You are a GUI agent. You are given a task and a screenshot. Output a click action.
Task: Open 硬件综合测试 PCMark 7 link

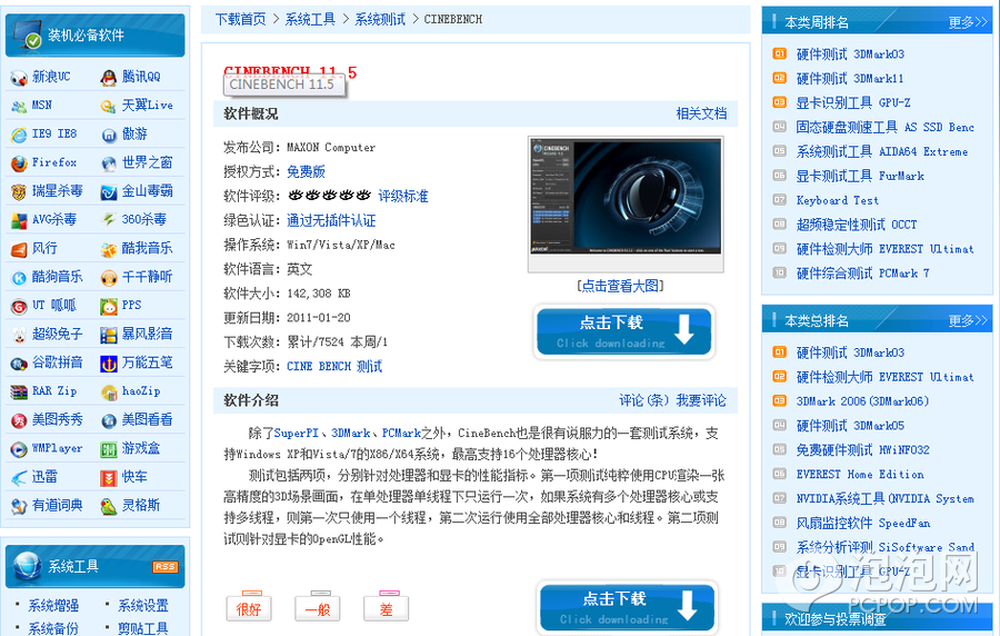coord(863,273)
